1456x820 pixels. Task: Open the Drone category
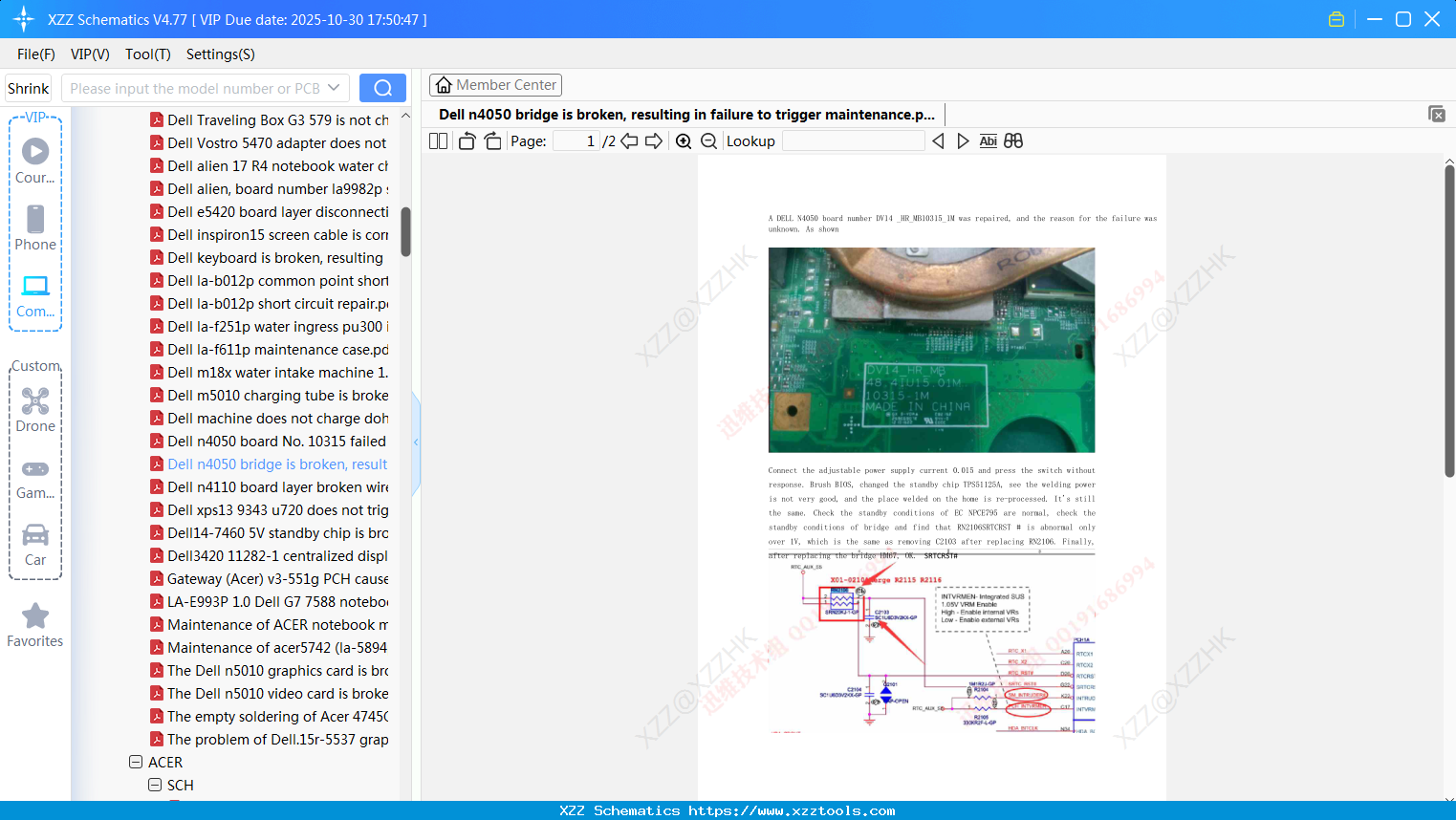pyautogui.click(x=35, y=410)
